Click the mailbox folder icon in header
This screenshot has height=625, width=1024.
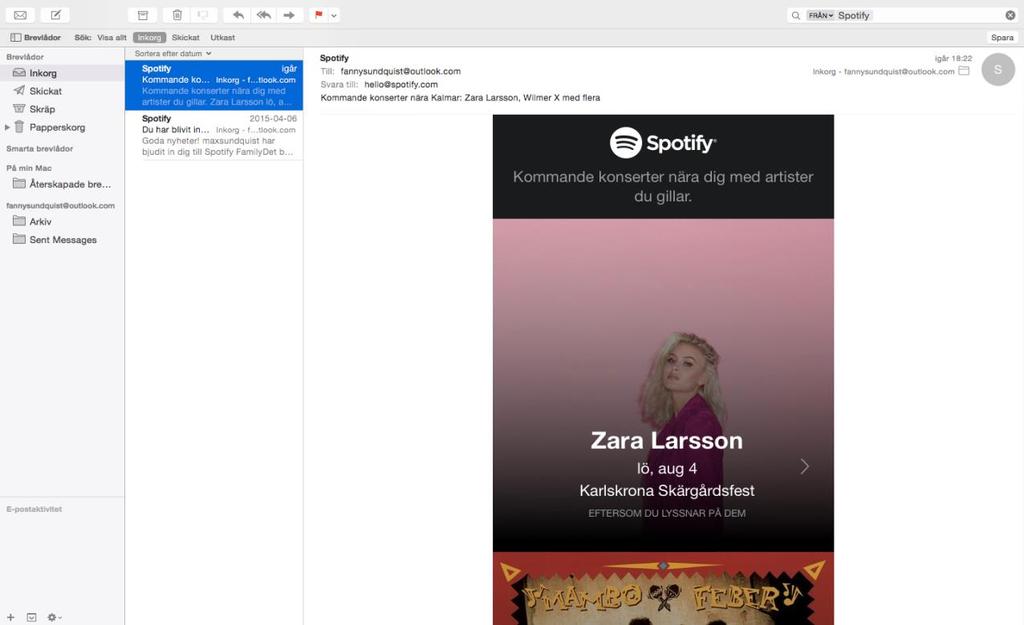(964, 71)
